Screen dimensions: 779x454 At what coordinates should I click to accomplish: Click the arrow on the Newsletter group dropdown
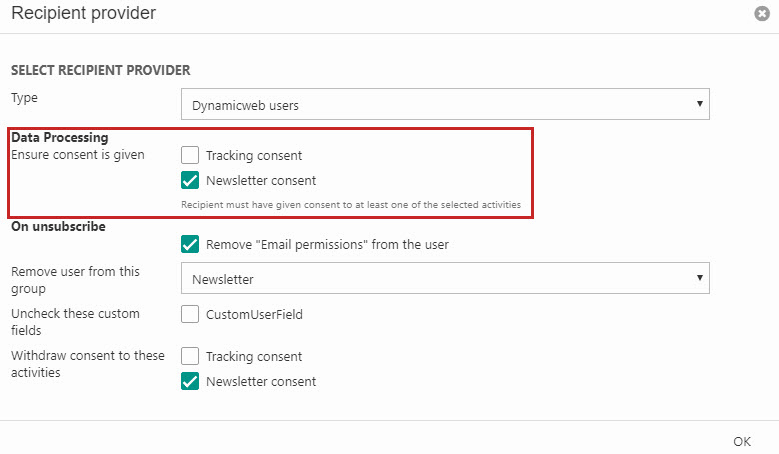tap(698, 279)
